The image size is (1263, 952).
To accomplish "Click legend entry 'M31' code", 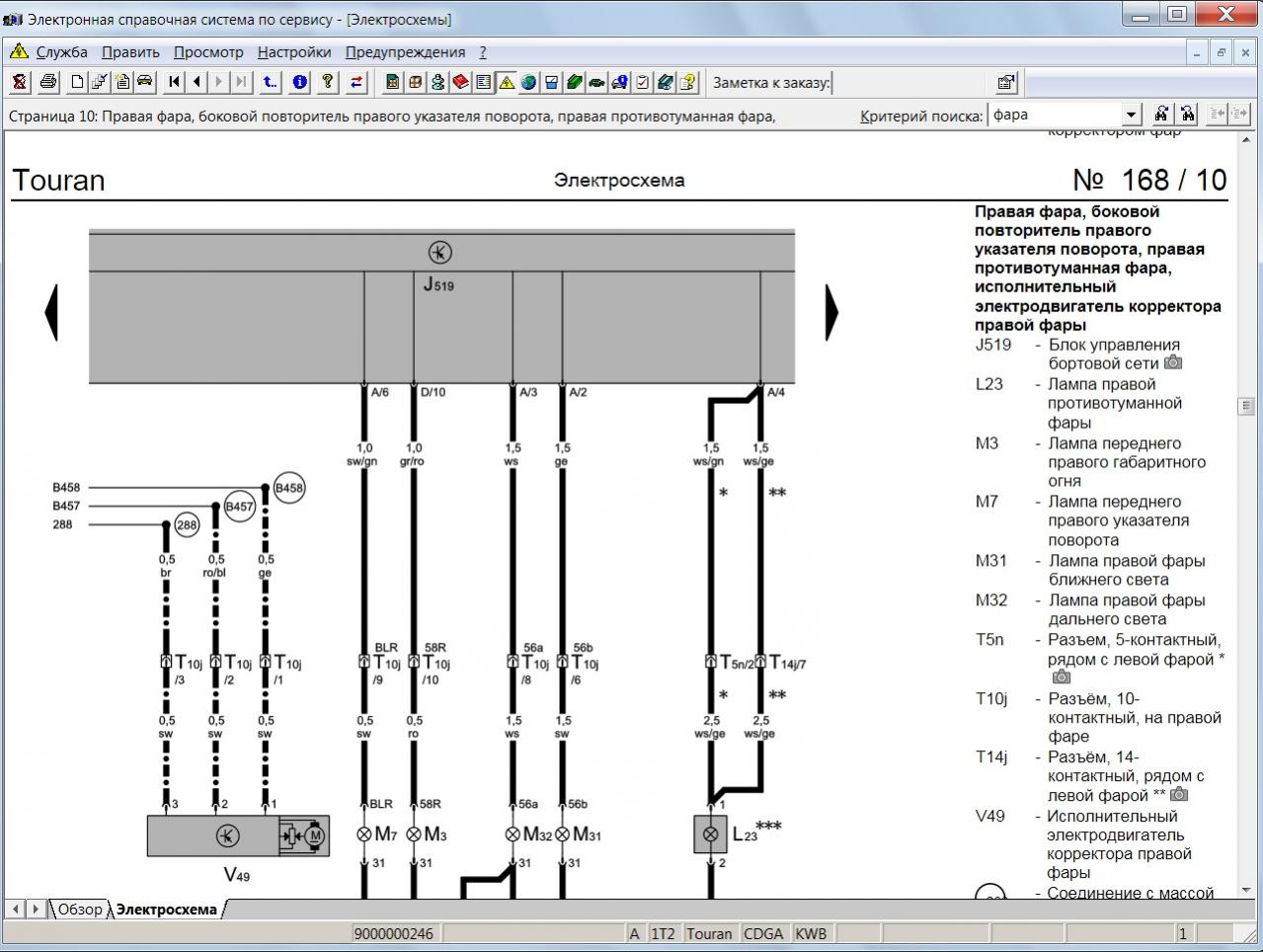I will [990, 561].
